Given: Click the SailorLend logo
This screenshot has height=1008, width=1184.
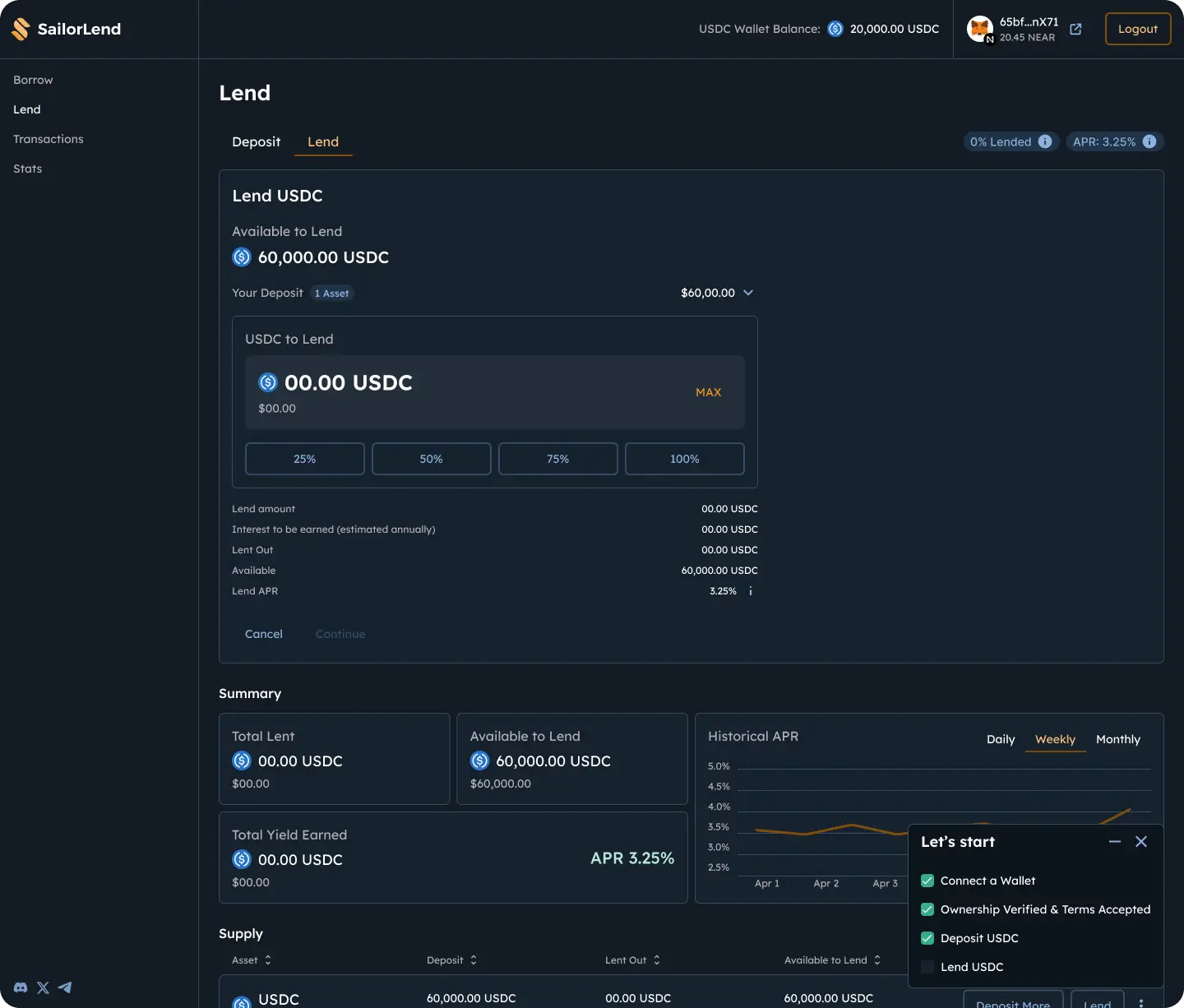Looking at the screenshot, I should click(x=67, y=30).
